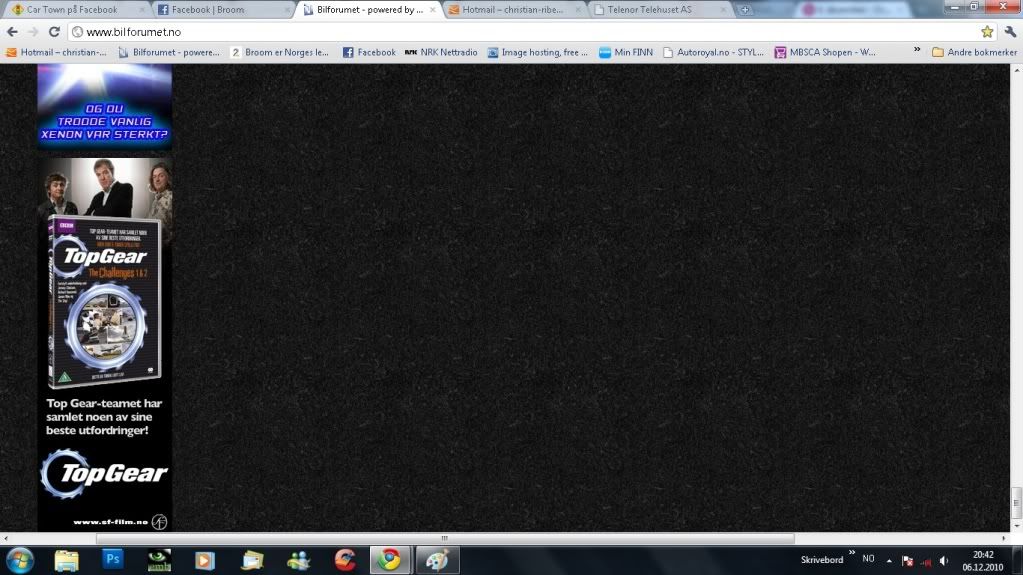Launch Photoshop from the taskbar
Image resolution: width=1023 pixels, height=575 pixels.
click(113, 559)
